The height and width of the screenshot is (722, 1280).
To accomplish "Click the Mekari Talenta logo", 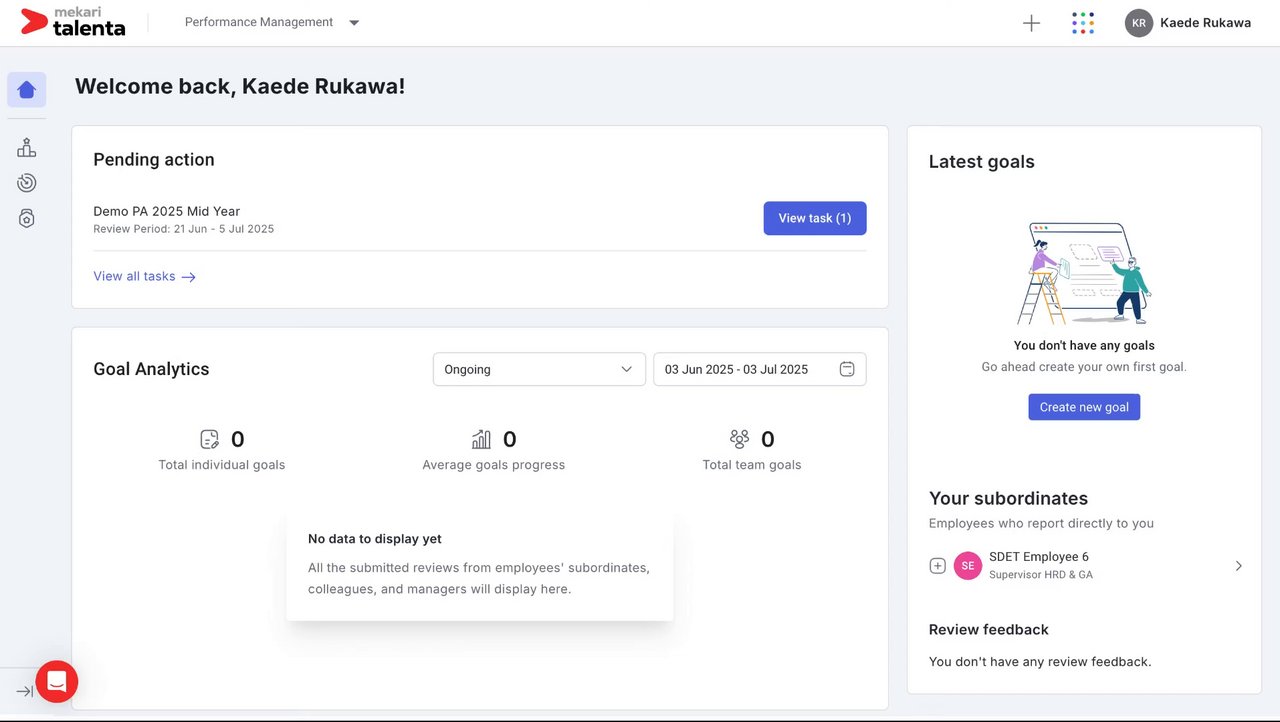I will click(x=74, y=22).
